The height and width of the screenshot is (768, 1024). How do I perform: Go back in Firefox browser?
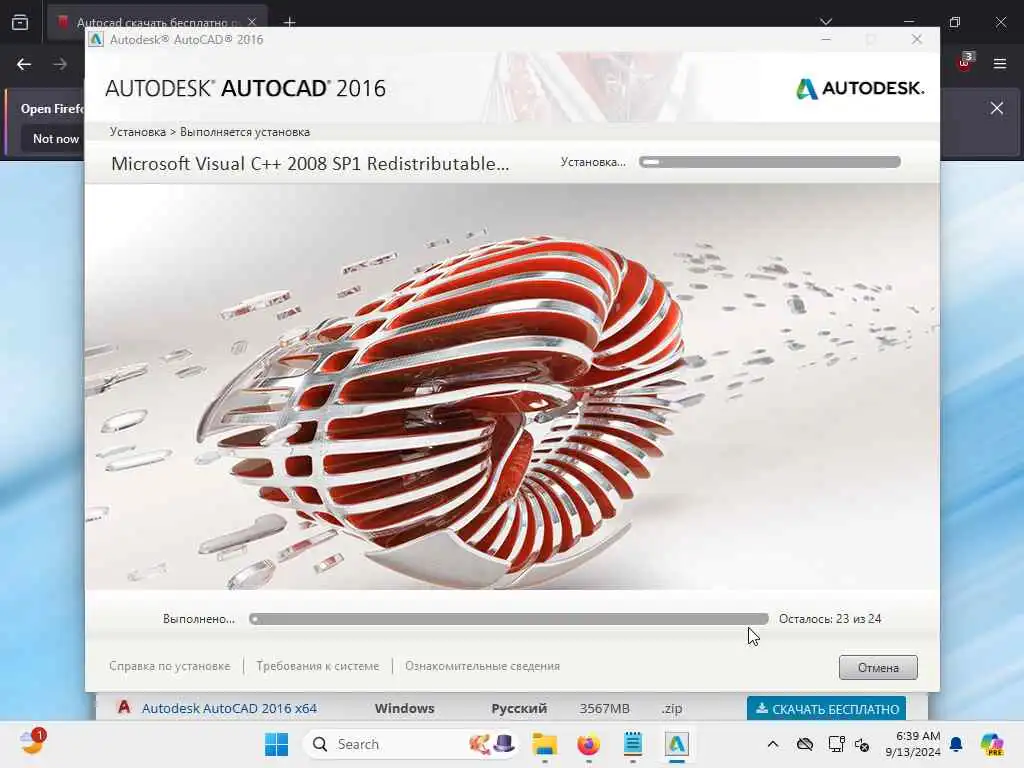tap(24, 64)
